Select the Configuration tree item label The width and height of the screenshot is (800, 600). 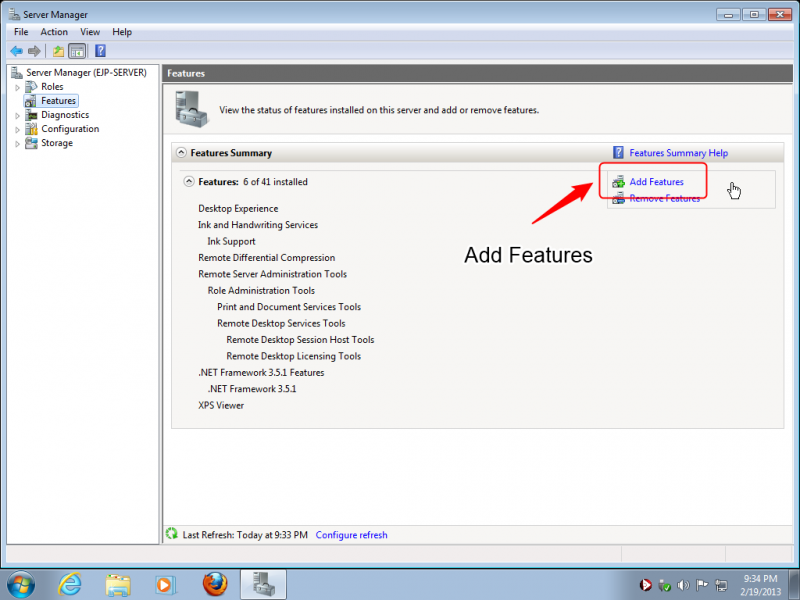coord(70,129)
